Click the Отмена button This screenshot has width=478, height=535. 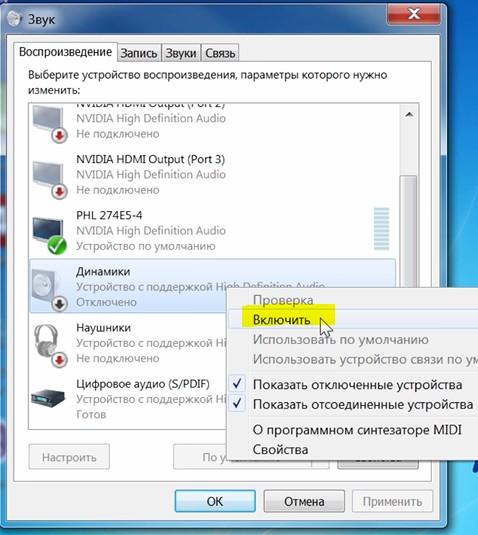point(304,501)
